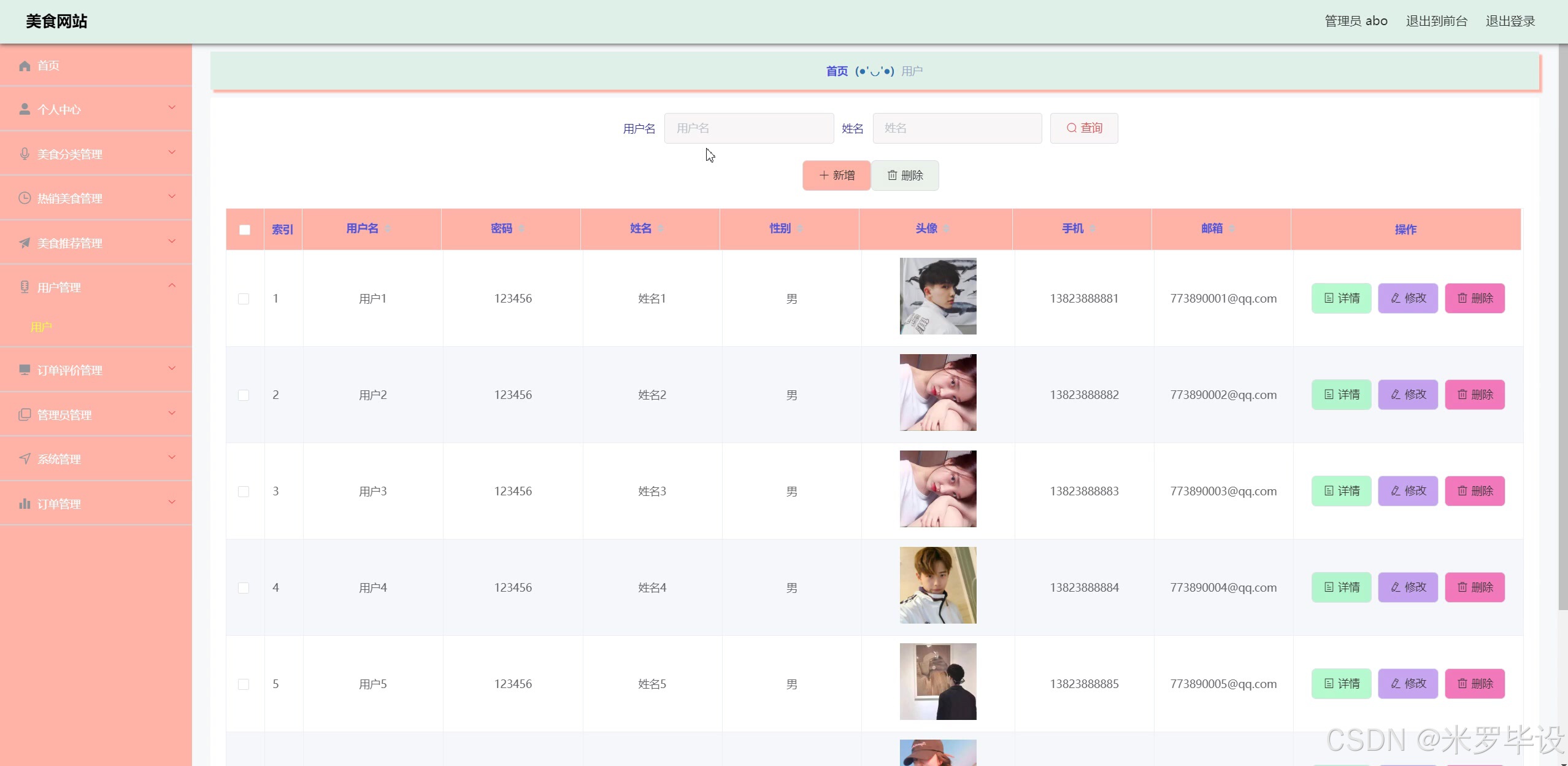Click the home icon beside 首页 in sidebar

(25, 66)
